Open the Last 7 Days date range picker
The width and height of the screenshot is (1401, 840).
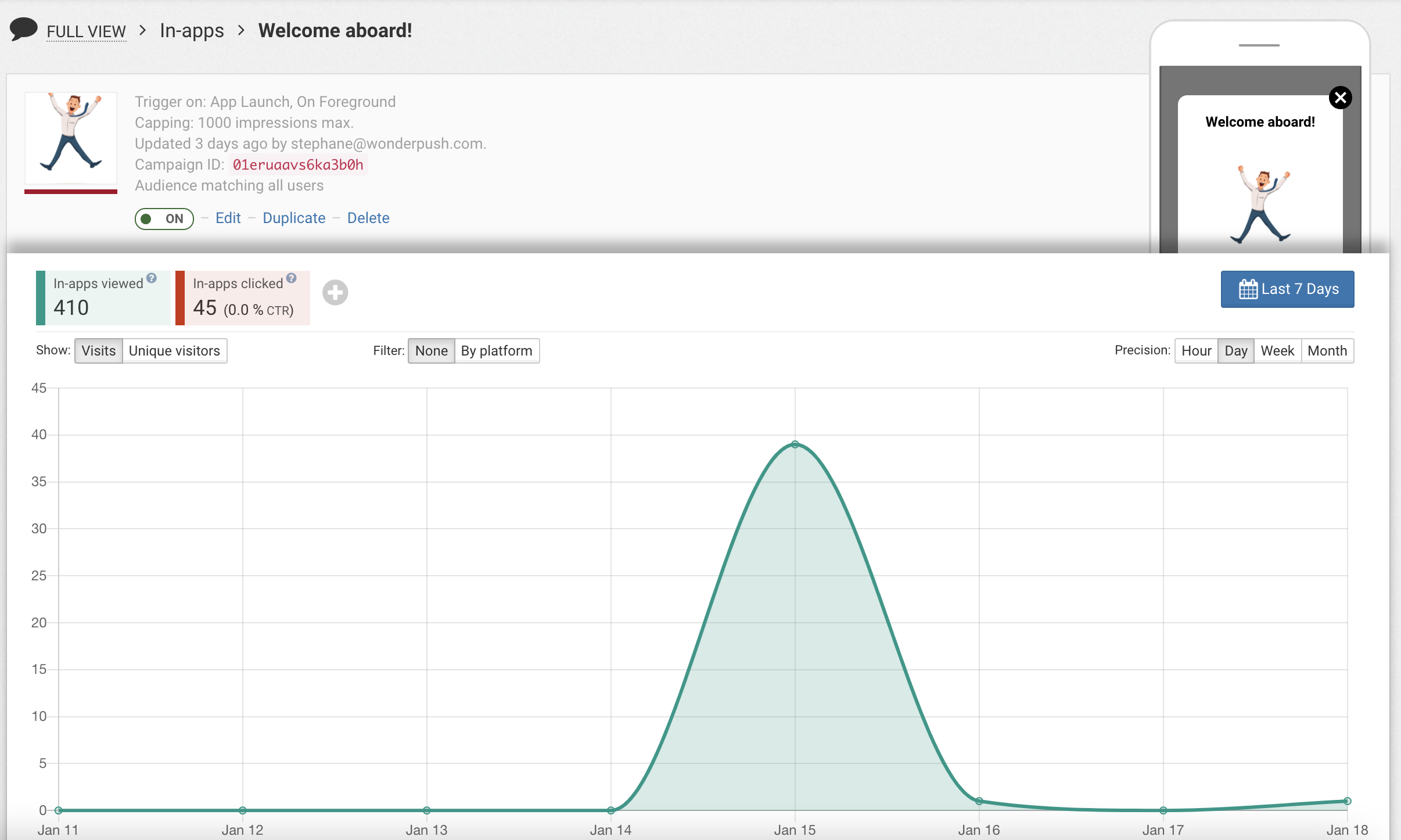(1299, 289)
